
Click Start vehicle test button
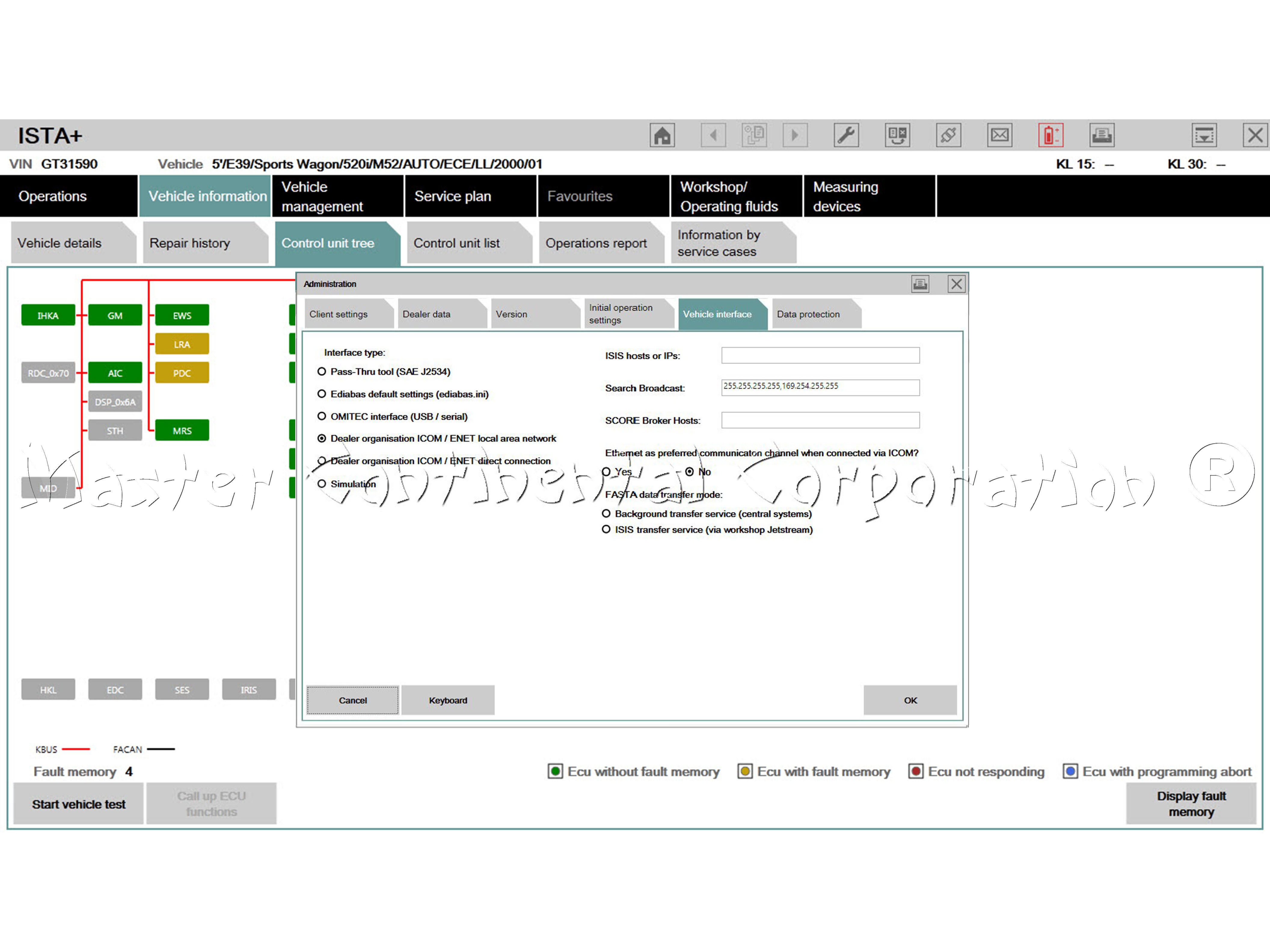point(79,804)
